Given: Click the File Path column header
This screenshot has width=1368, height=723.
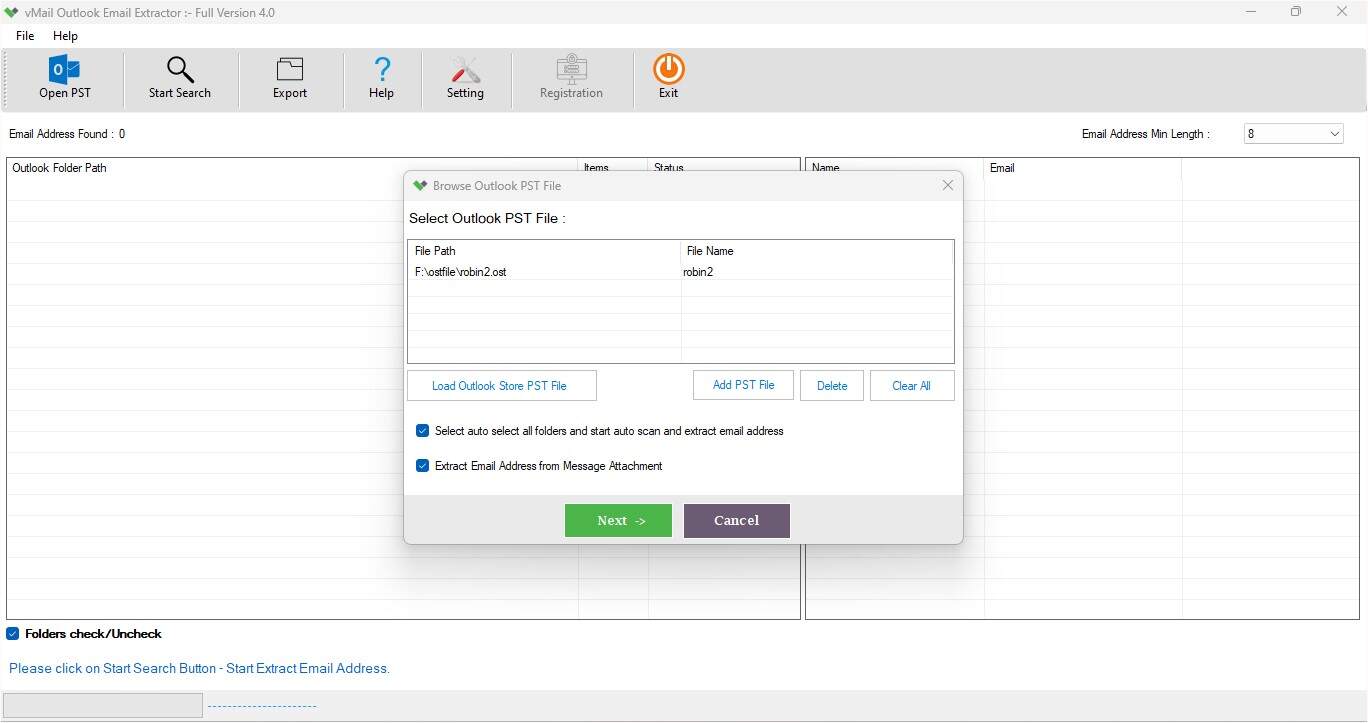Looking at the screenshot, I should pos(544,251).
